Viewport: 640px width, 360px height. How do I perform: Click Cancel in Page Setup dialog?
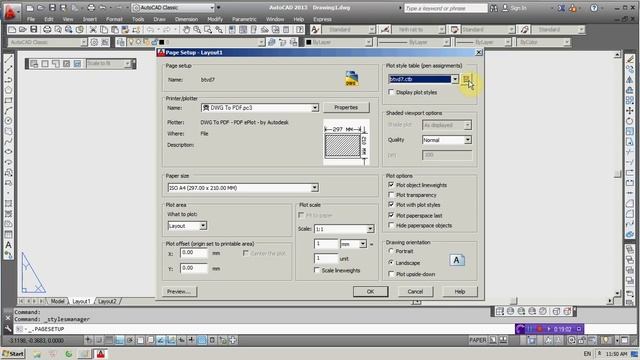(x=415, y=291)
